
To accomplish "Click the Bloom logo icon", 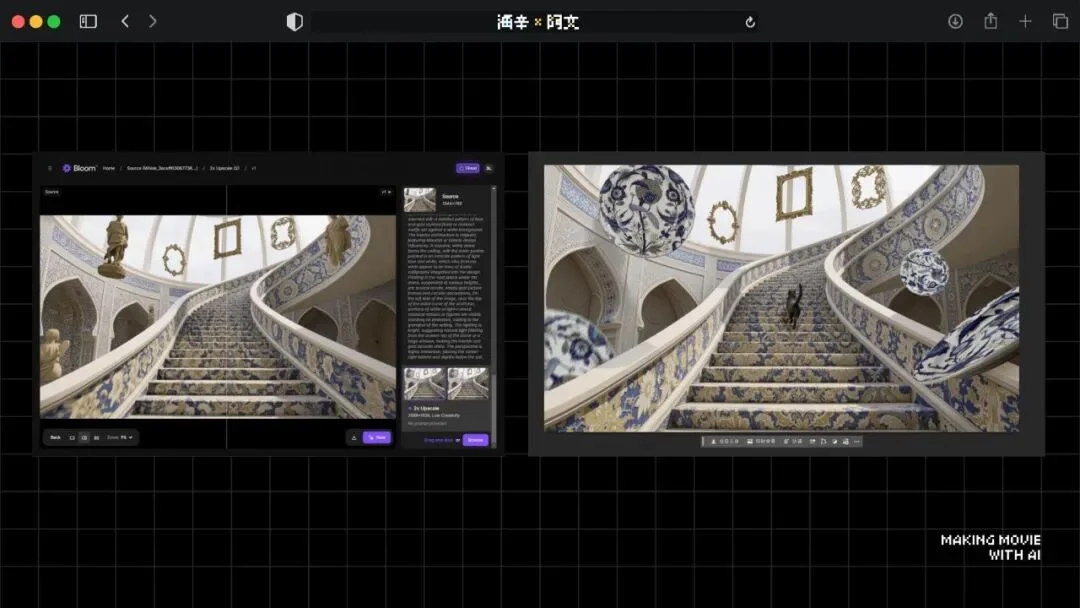I will pos(67,168).
